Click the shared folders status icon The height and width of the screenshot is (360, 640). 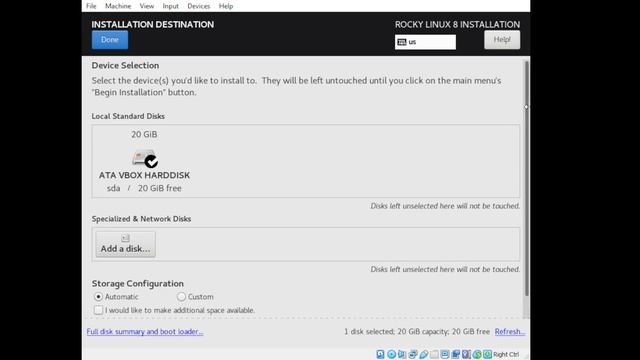tap(434, 354)
